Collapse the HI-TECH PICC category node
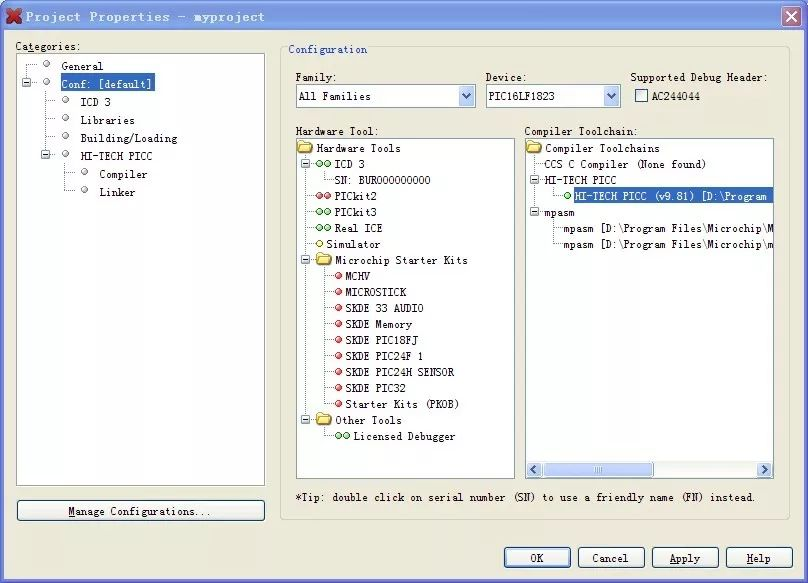The width and height of the screenshot is (808, 583). pos(45,154)
